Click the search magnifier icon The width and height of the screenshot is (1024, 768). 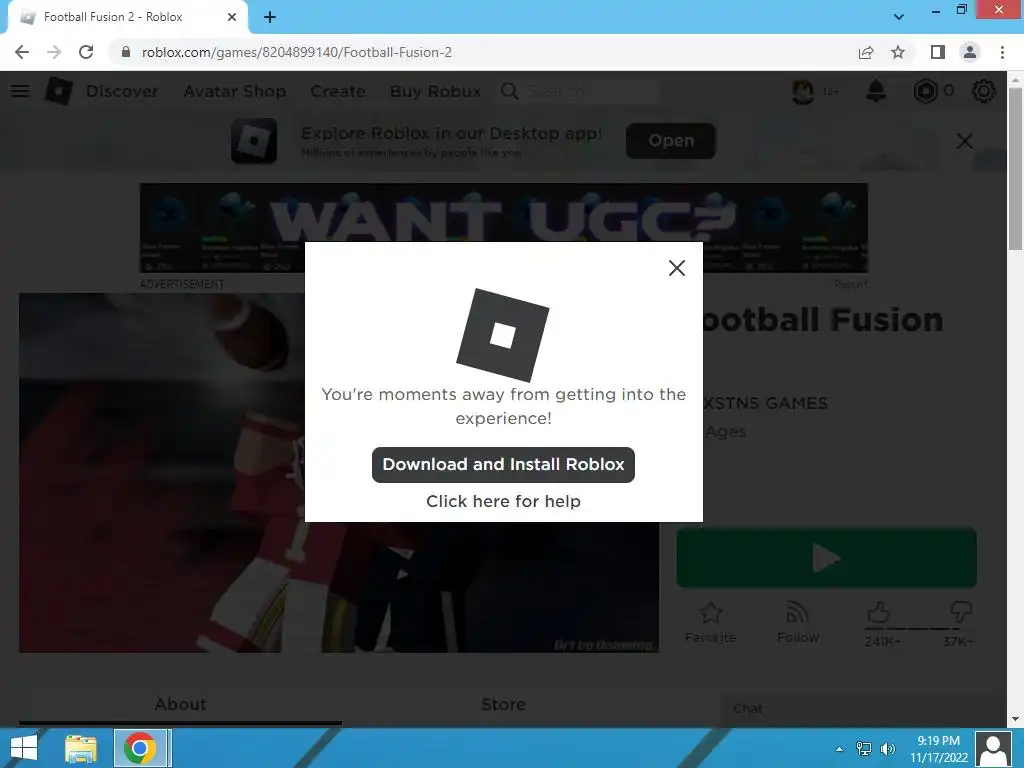509,91
